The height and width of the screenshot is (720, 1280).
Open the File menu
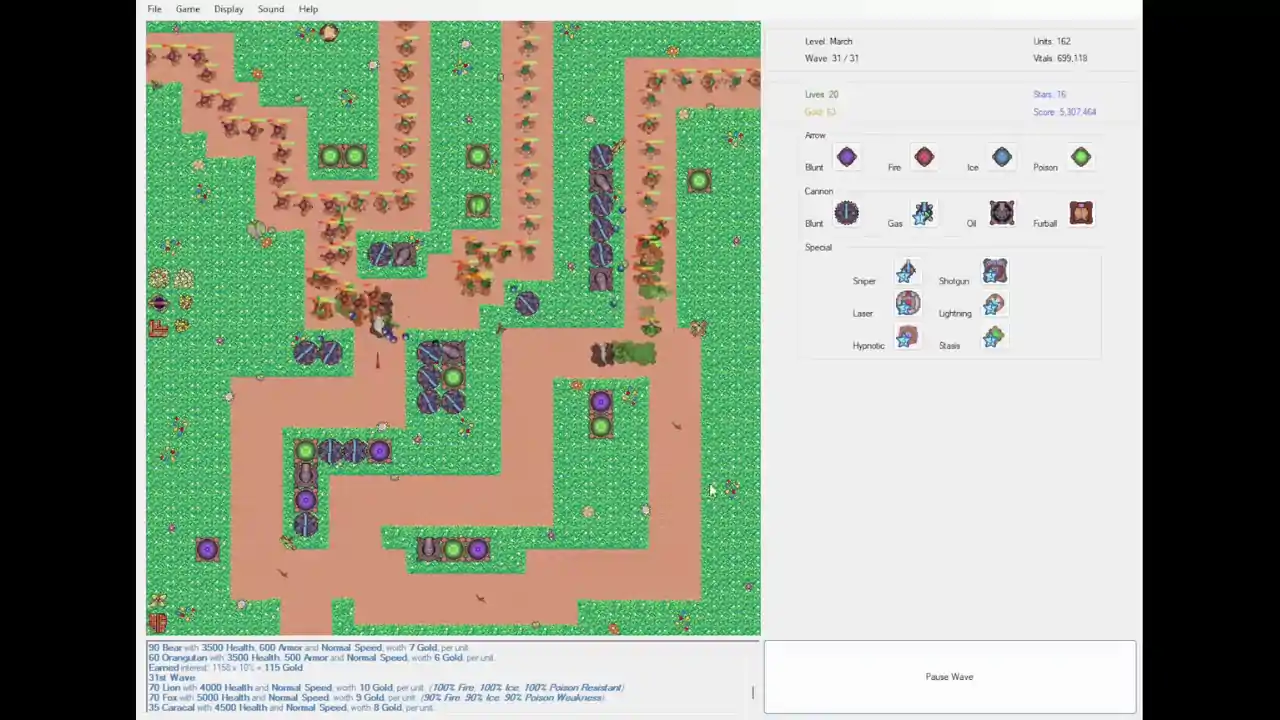(x=154, y=9)
